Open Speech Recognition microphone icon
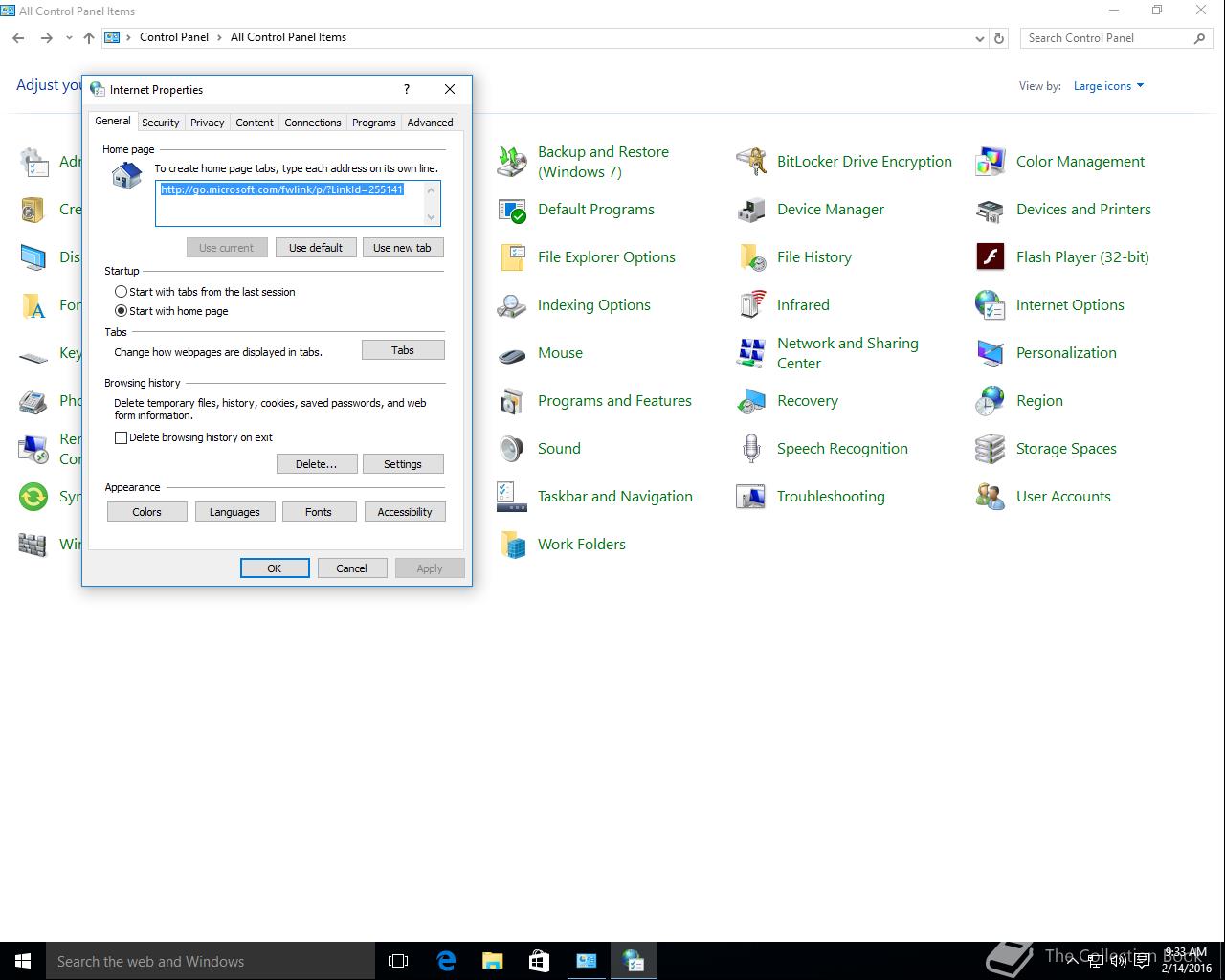Image resolution: width=1225 pixels, height=980 pixels. tap(751, 449)
